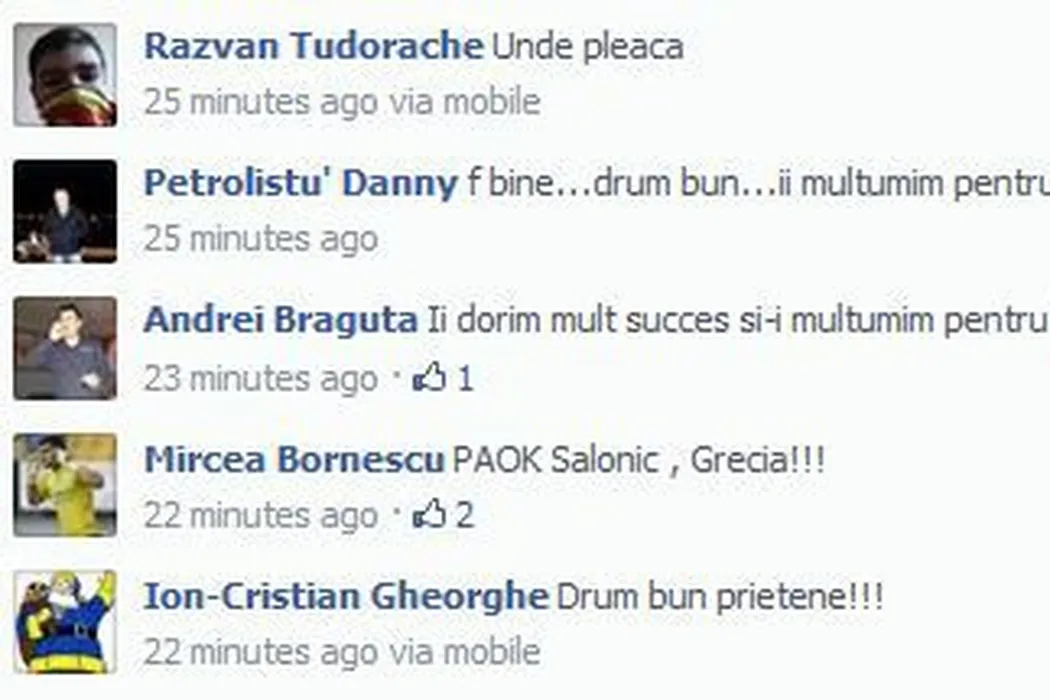Screen dimensions: 1050x700
Task: Click the '25 minutes ago' timestamp on Razvan's comment
Action: point(261,102)
